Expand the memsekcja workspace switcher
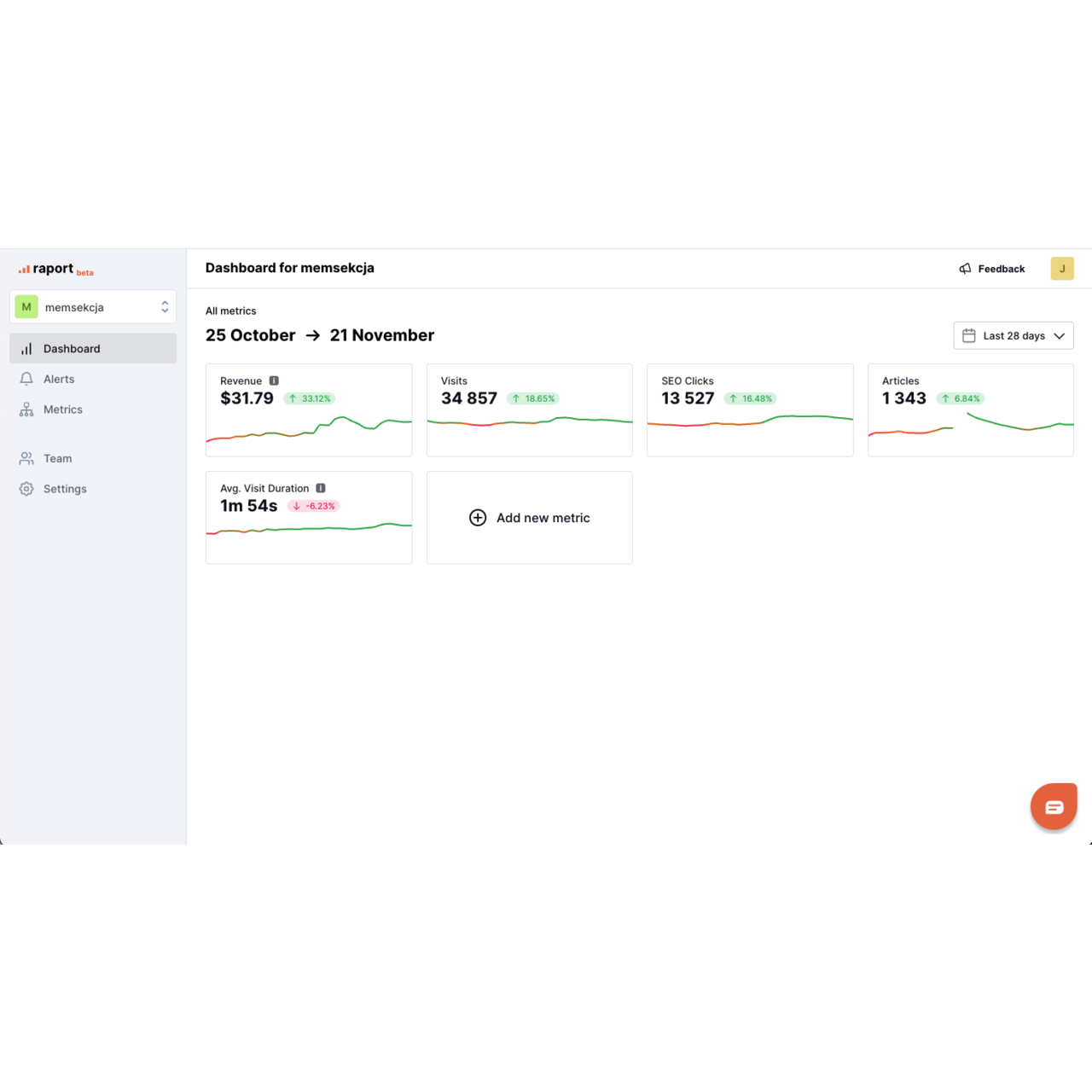The width and height of the screenshot is (1092, 1092). pyautogui.click(x=165, y=307)
